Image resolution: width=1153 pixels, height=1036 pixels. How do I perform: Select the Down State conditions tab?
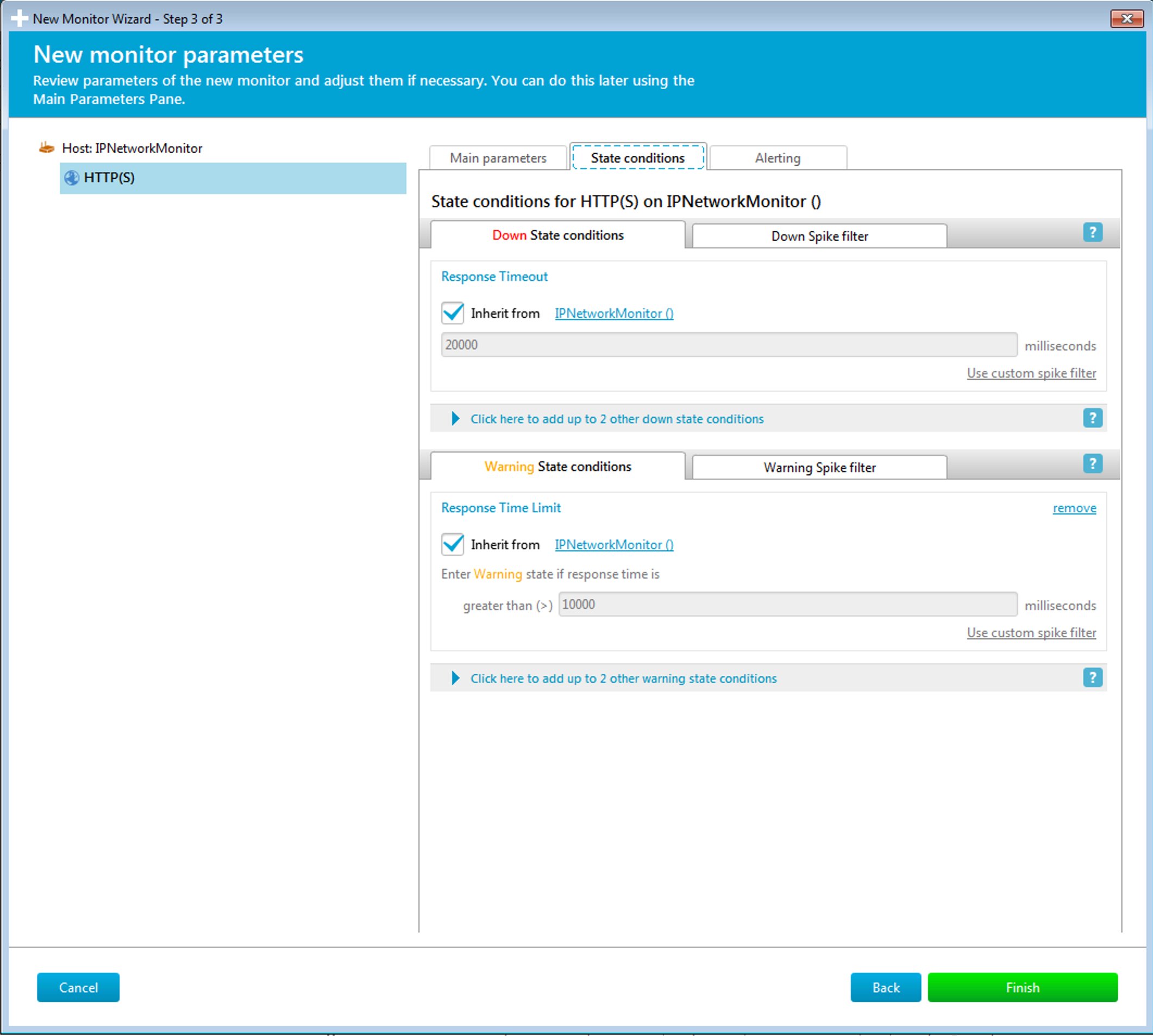coord(558,235)
